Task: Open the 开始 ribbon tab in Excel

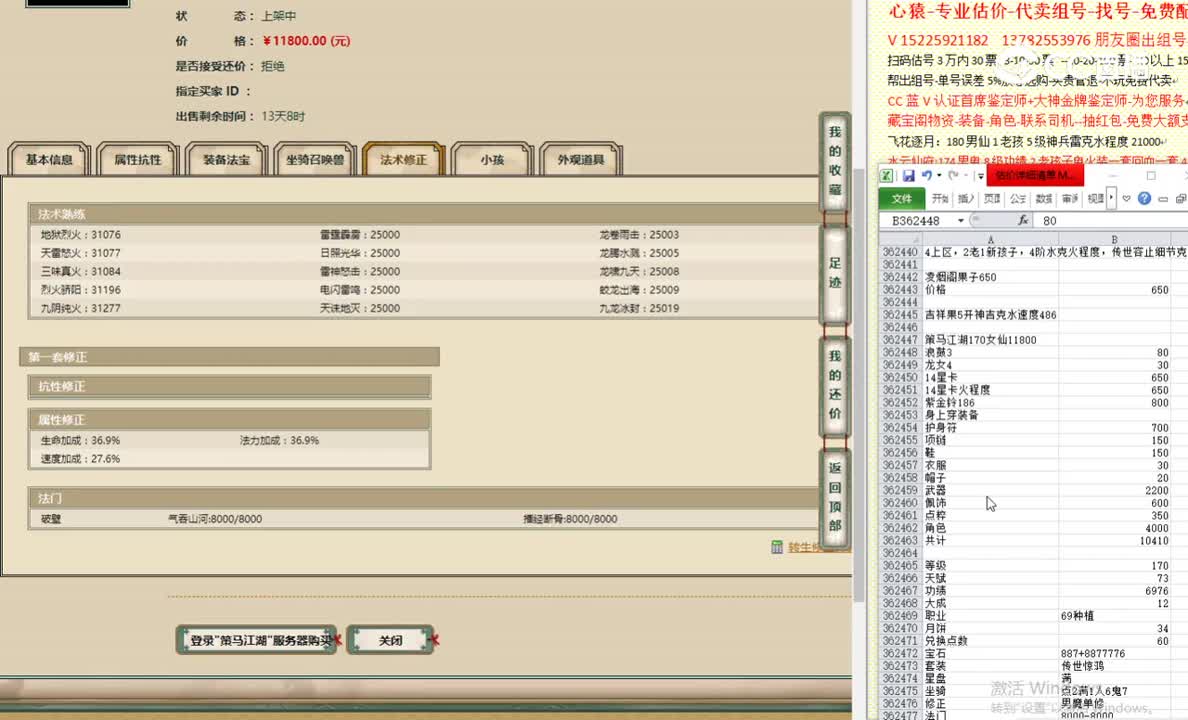Action: [x=938, y=198]
